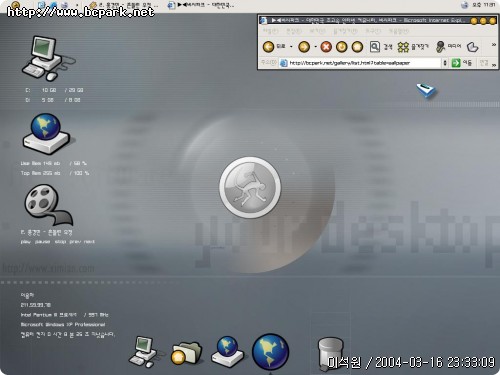
Task: Click the Start button on top taskbar
Action: (15, 5)
